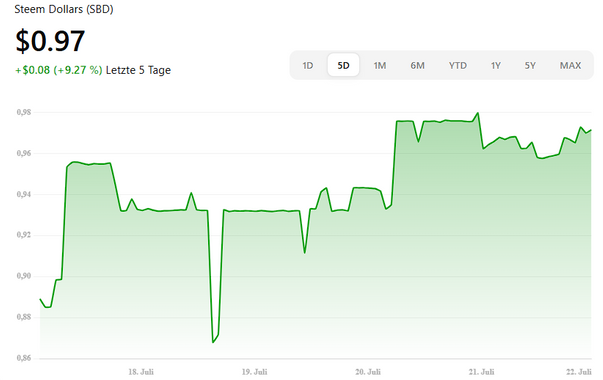This screenshot has height=380, width=603.
Task: Choose the 1Y time range
Action: (x=496, y=65)
